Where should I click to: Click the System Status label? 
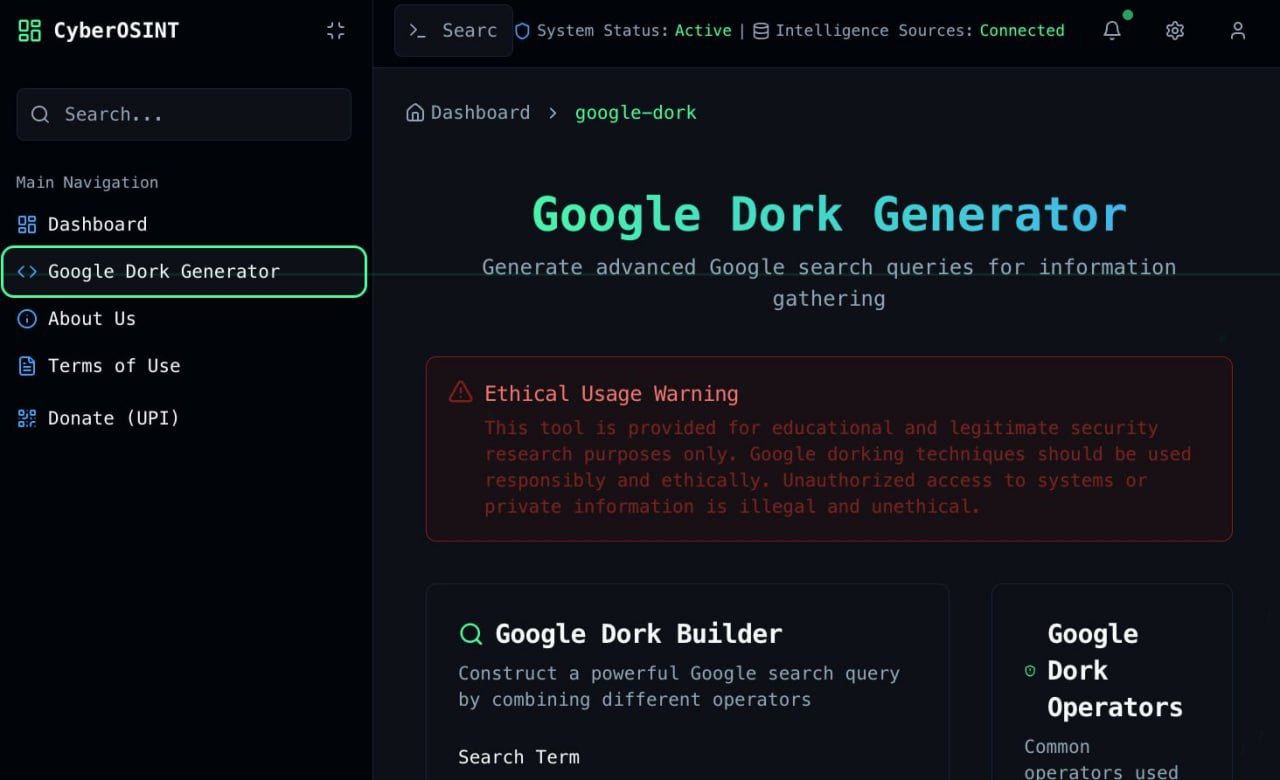pos(603,31)
